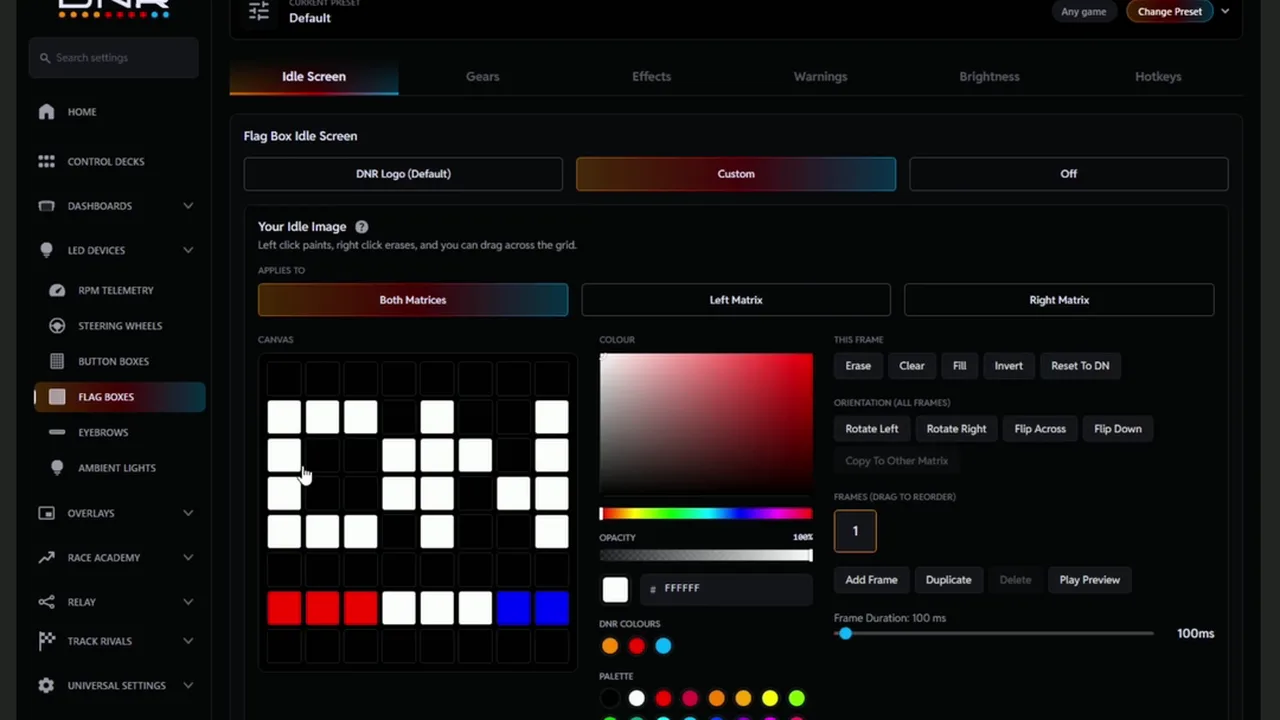1280x720 pixels.
Task: Expand the Universal Settings chevron
Action: click(x=188, y=686)
